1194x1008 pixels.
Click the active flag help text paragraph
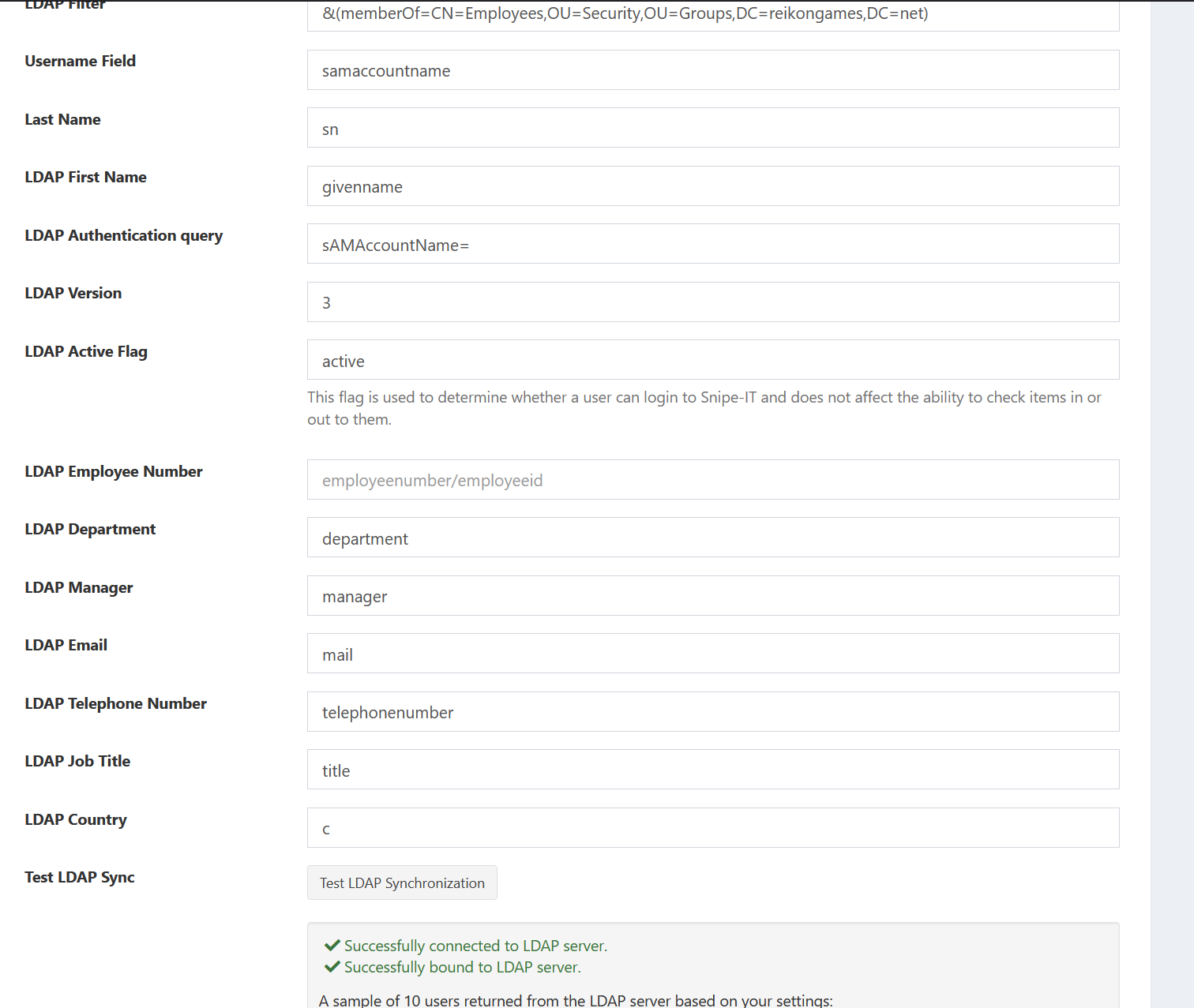[x=704, y=408]
